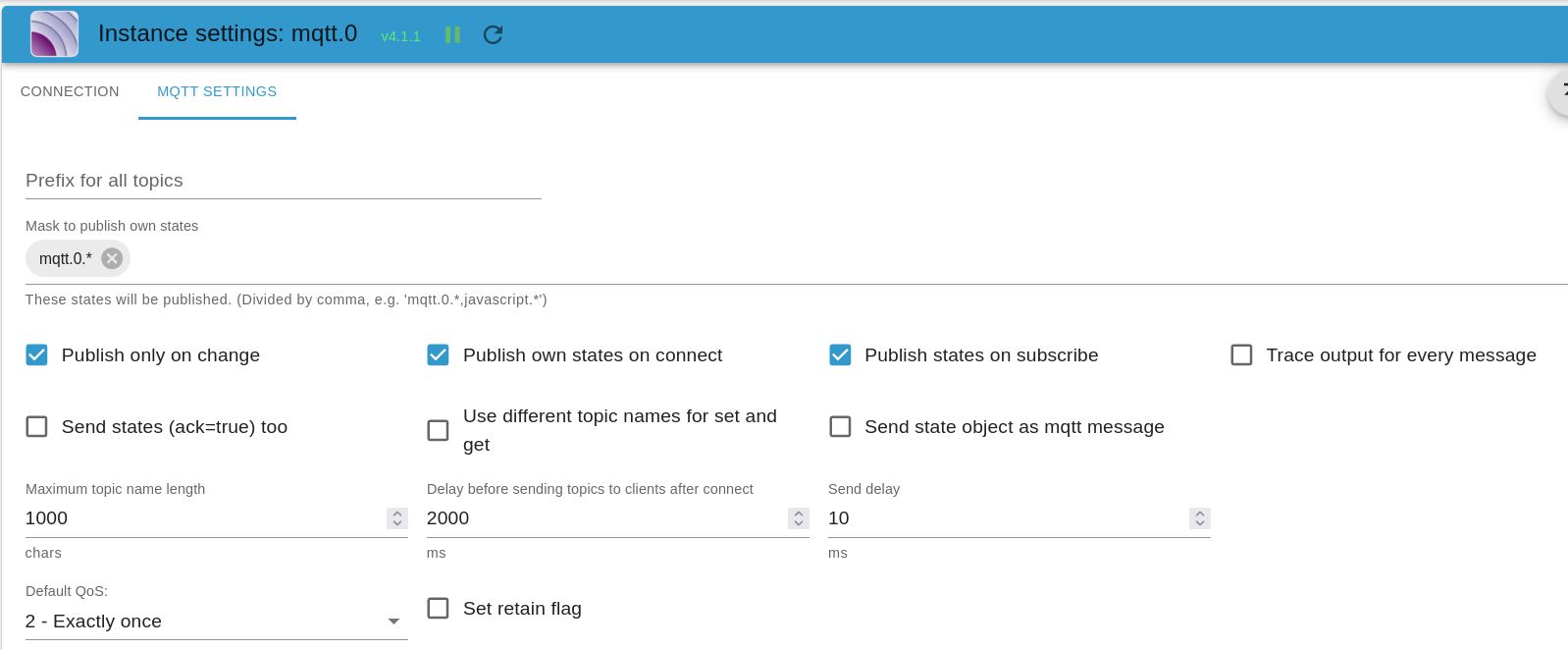
Task: Click the Send delay value field
Action: coord(1001,518)
